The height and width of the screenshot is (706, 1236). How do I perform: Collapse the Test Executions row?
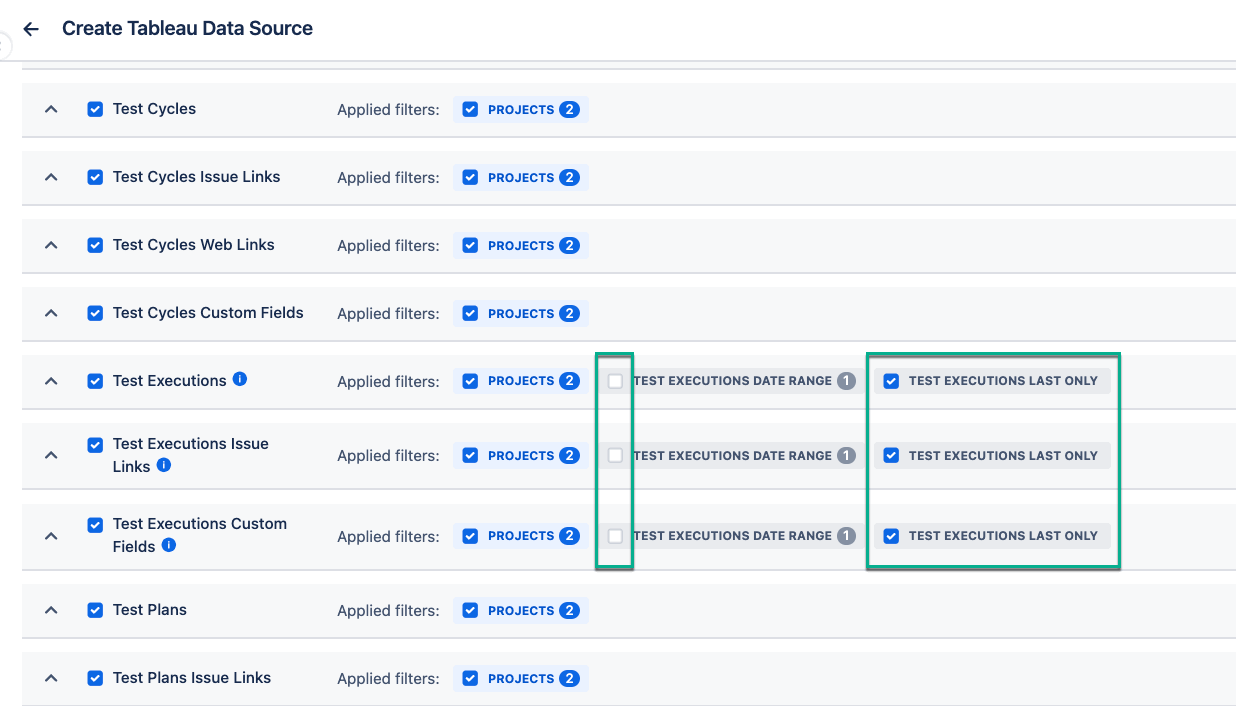tap(52, 381)
